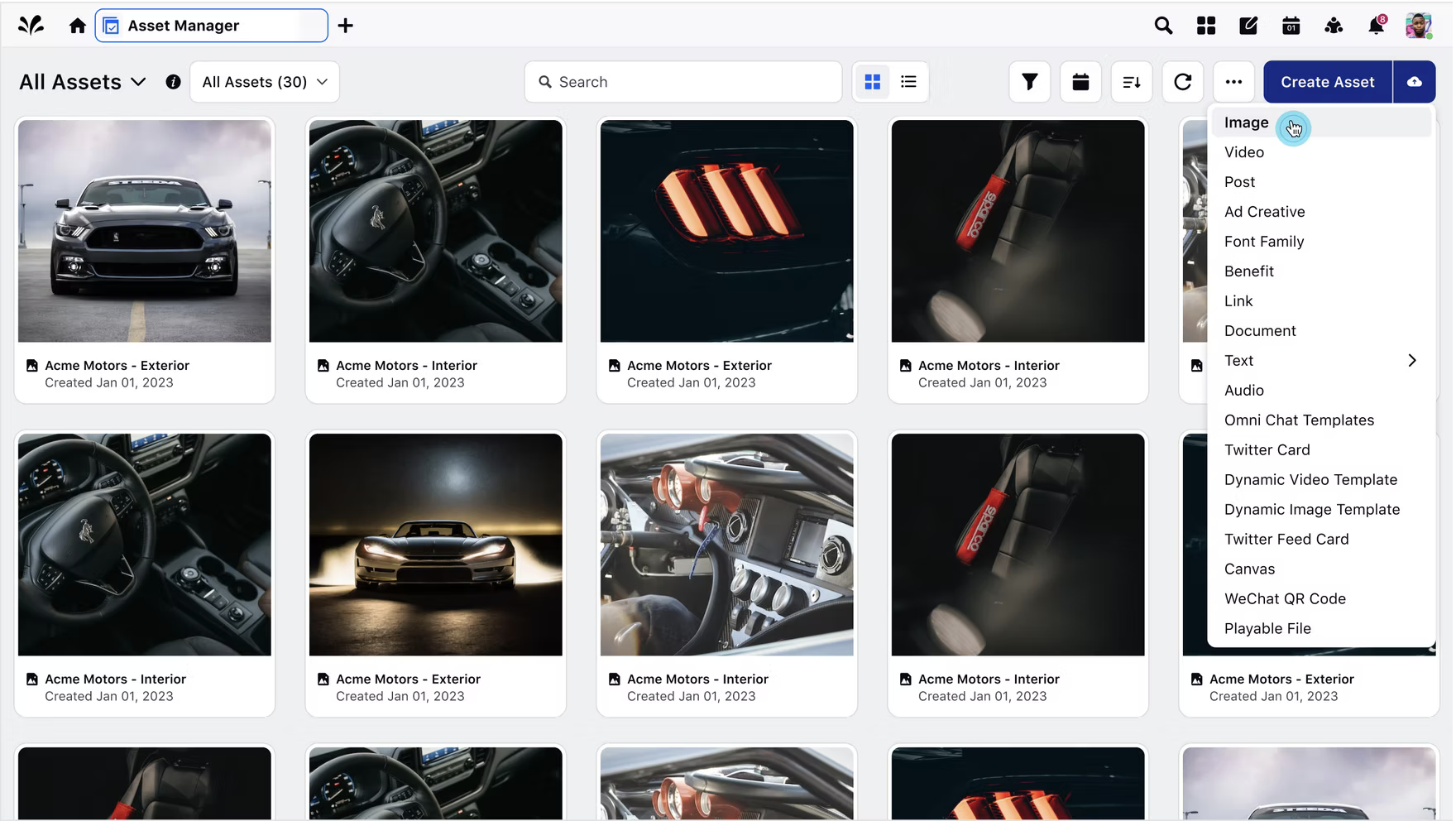Open the sports car headlights-at-night thumbnail
This screenshot has width=1456, height=821.
(436, 545)
